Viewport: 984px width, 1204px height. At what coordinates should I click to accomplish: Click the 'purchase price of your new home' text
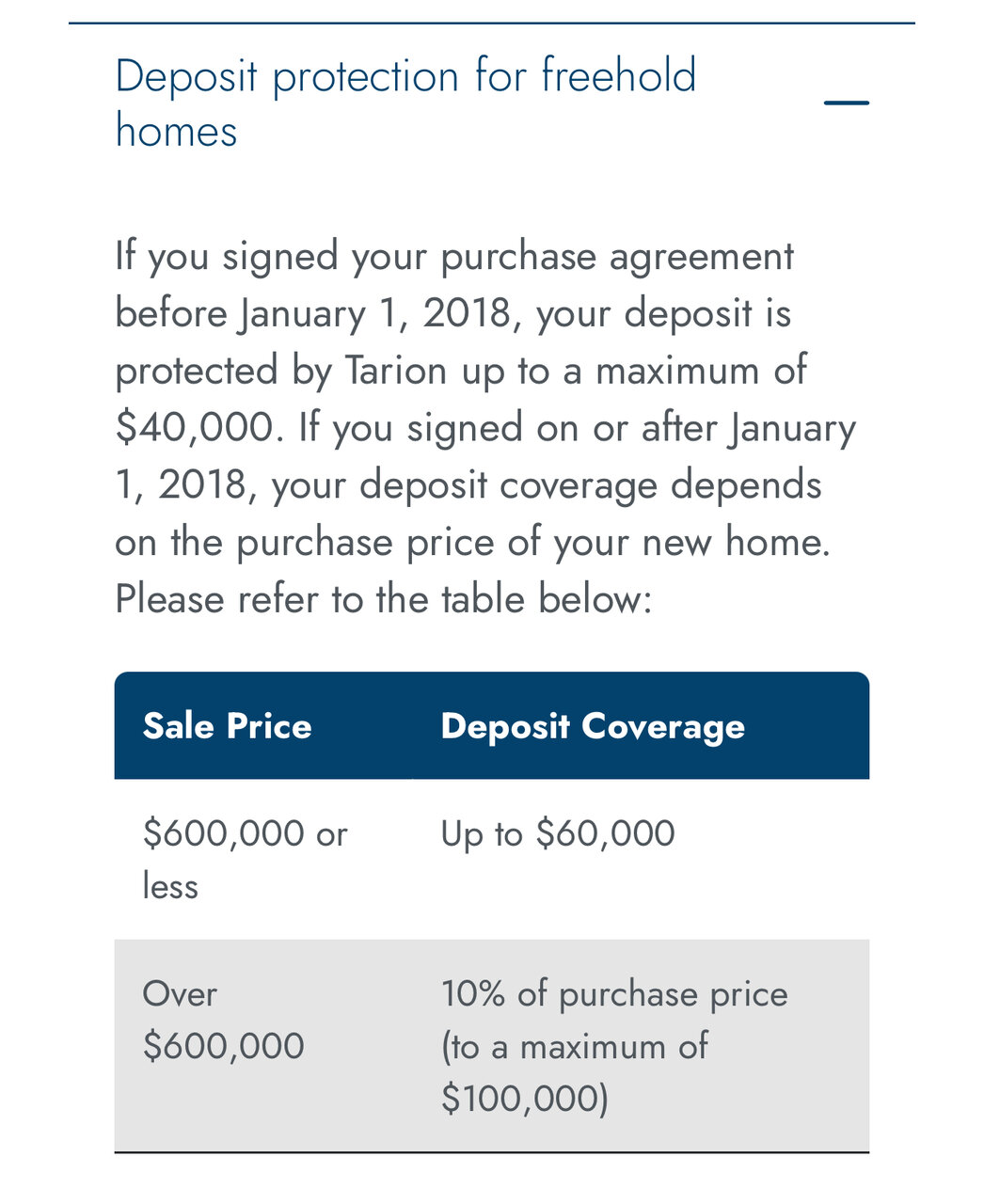coord(532,543)
